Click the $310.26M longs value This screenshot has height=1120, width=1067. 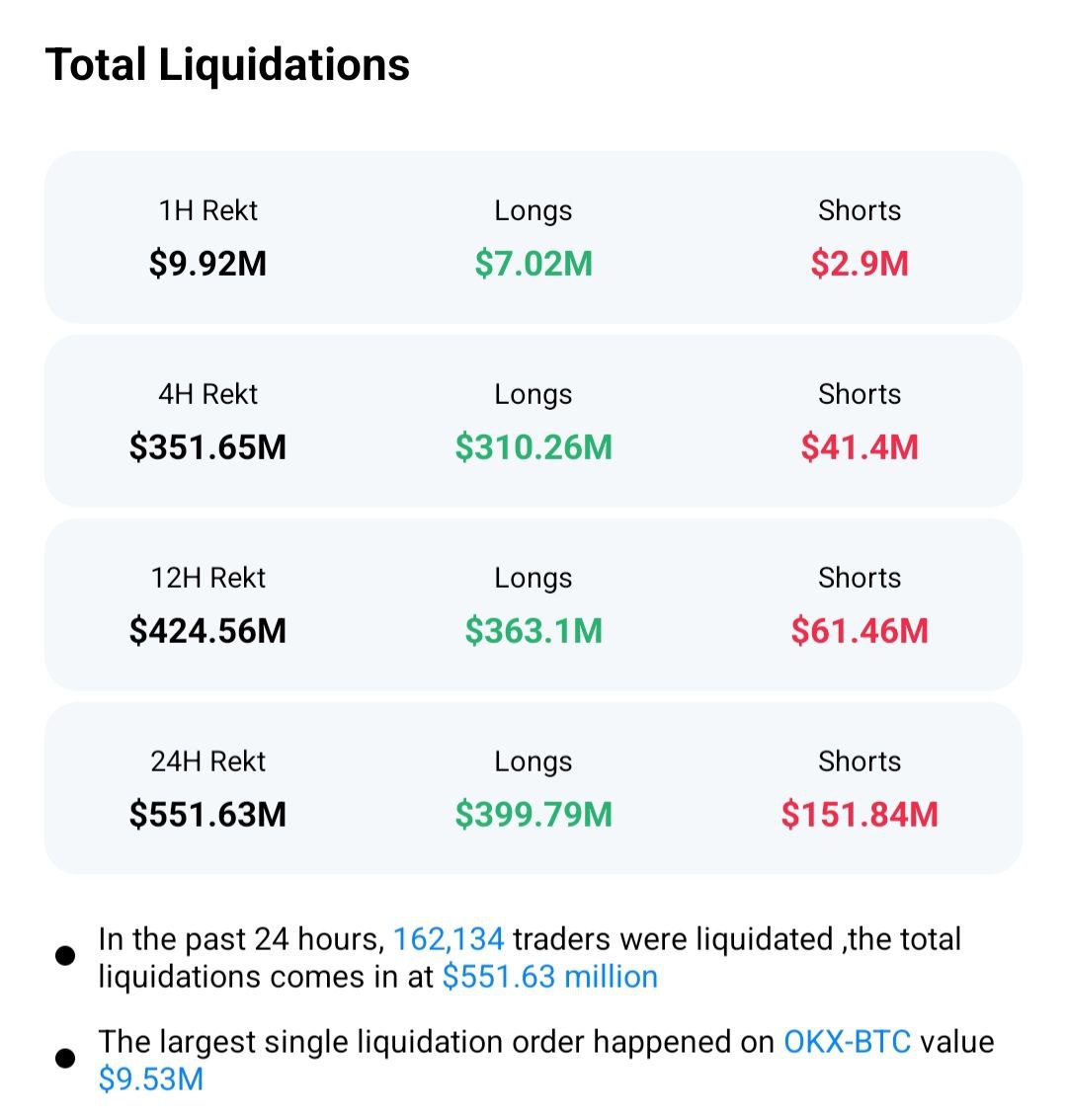(x=533, y=447)
